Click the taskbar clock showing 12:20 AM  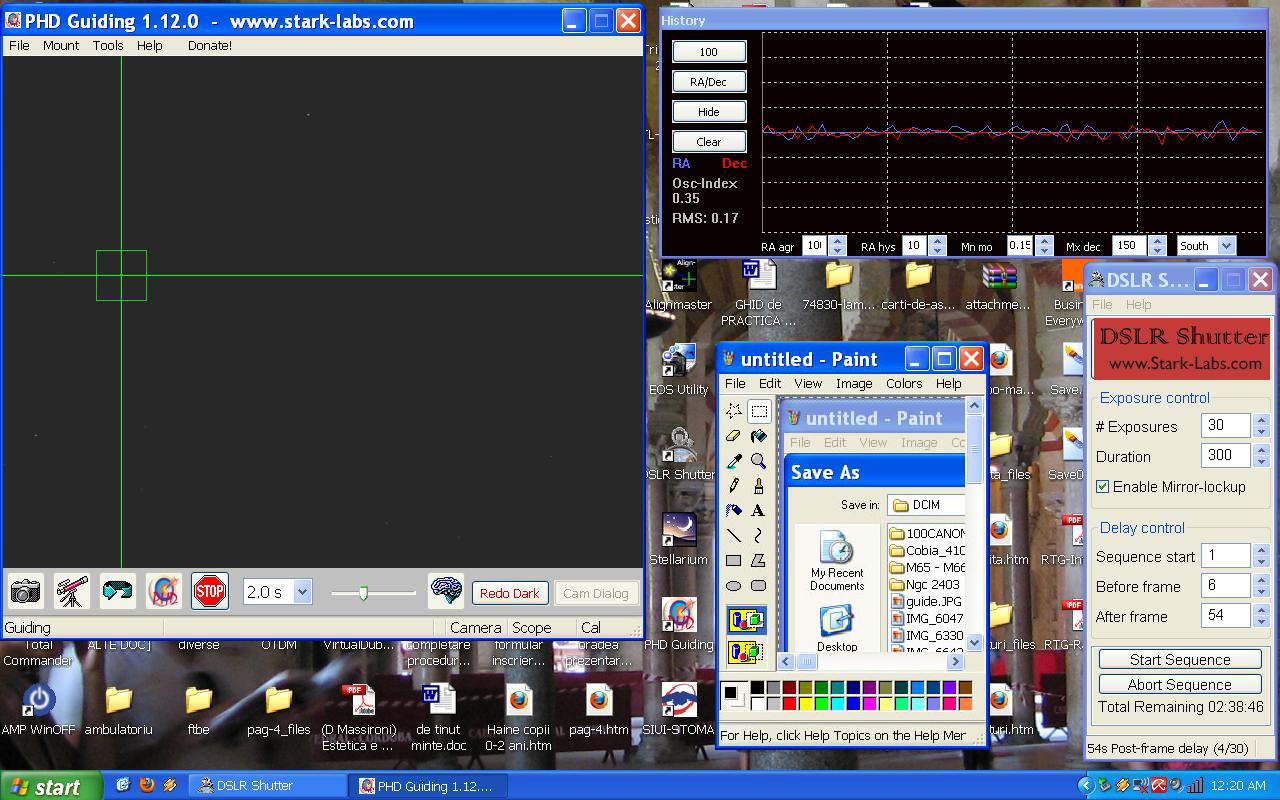pyautogui.click(x=1238, y=786)
